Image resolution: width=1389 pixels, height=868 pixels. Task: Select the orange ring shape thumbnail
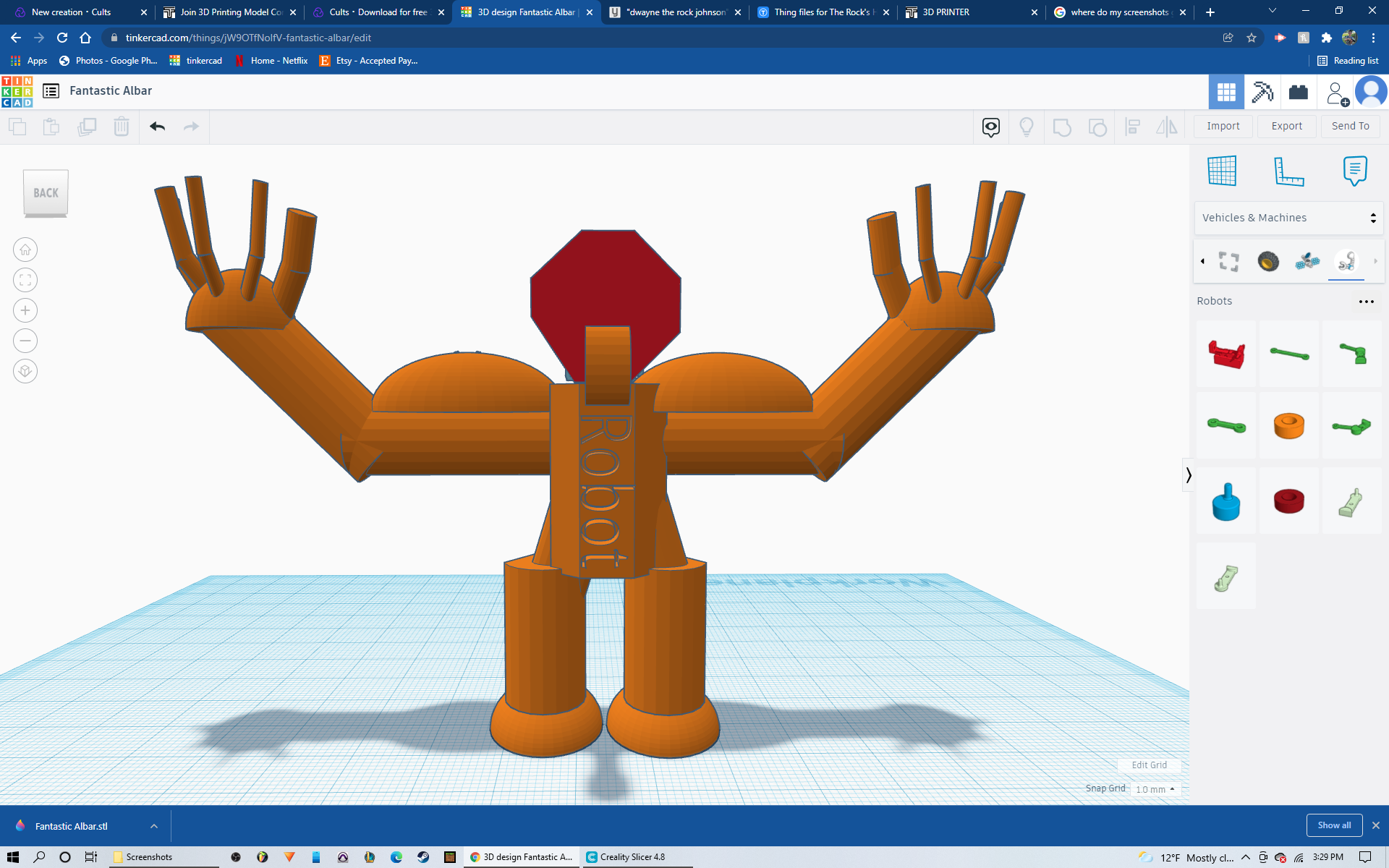click(x=1288, y=426)
